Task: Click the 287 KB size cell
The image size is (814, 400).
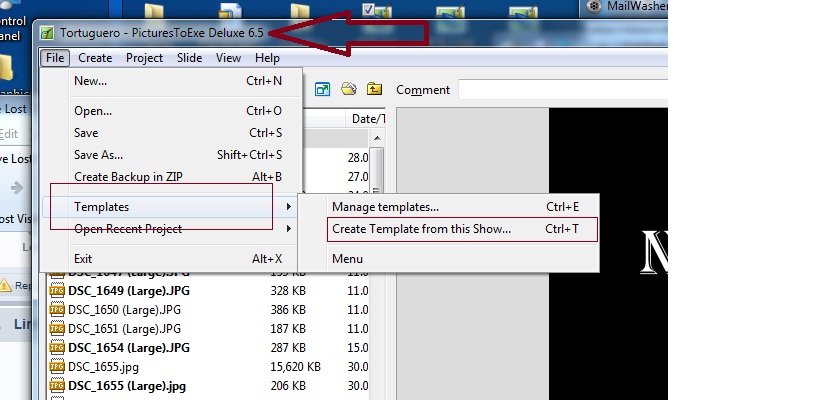Action: tap(288, 347)
